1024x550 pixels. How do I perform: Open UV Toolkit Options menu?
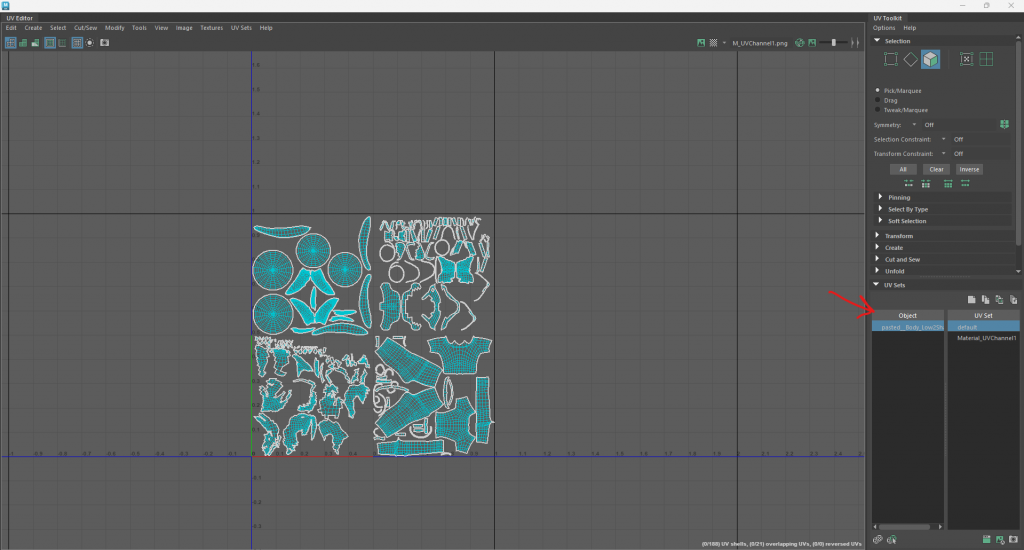pos(884,28)
